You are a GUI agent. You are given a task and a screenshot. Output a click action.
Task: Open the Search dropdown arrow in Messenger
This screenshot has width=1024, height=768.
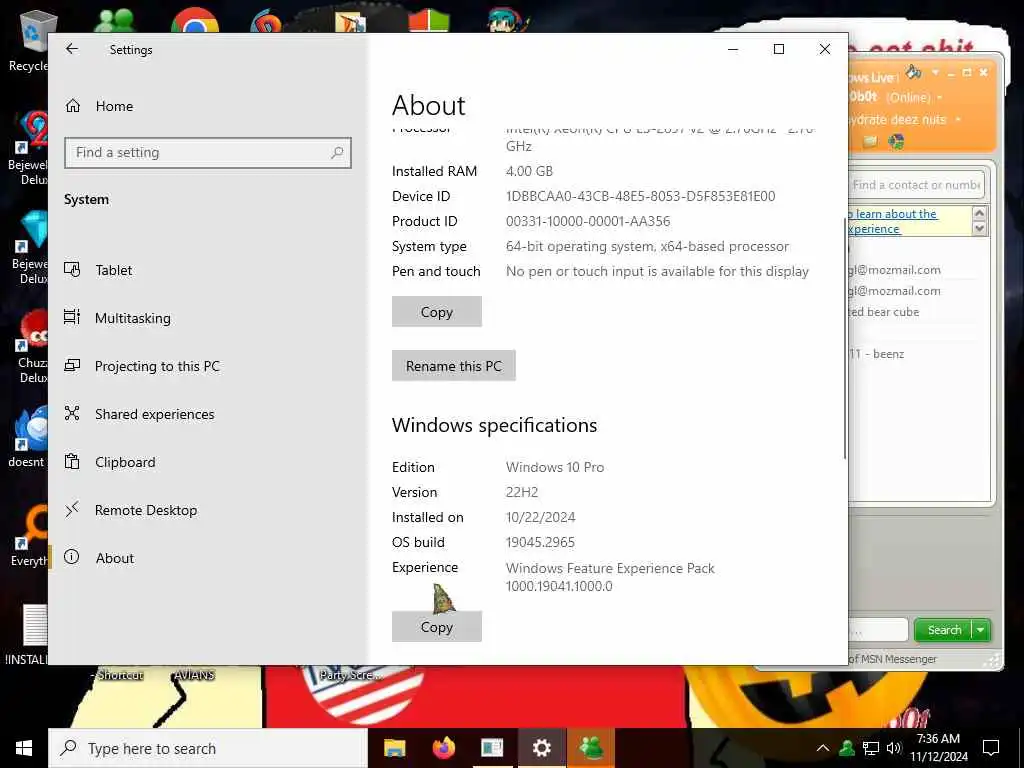(x=981, y=630)
